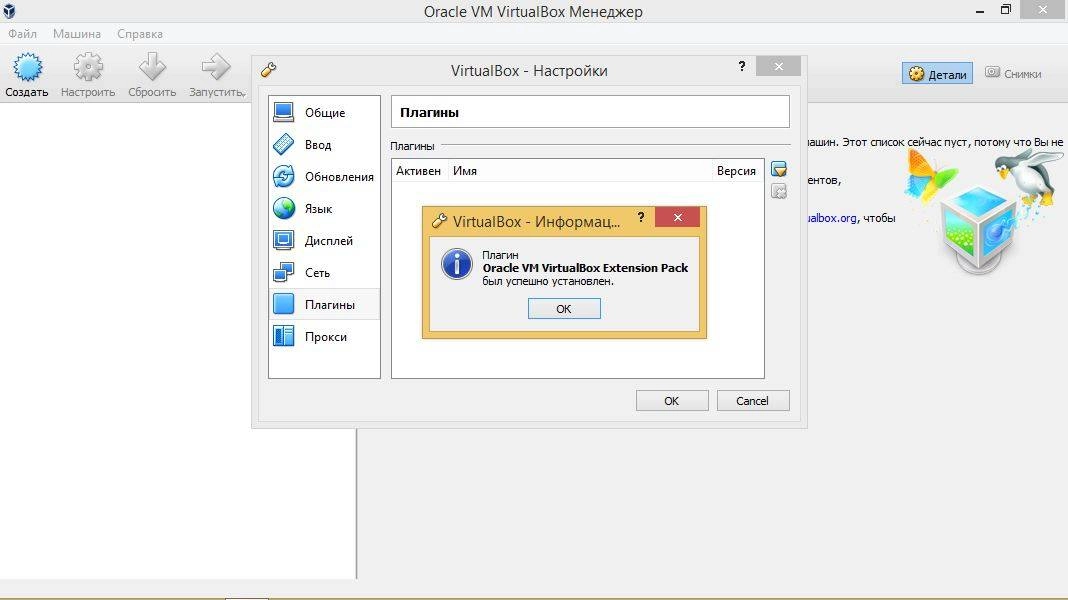Open the virtualbox.org link in welcome text
This screenshot has width=1068, height=600.
[x=832, y=218]
